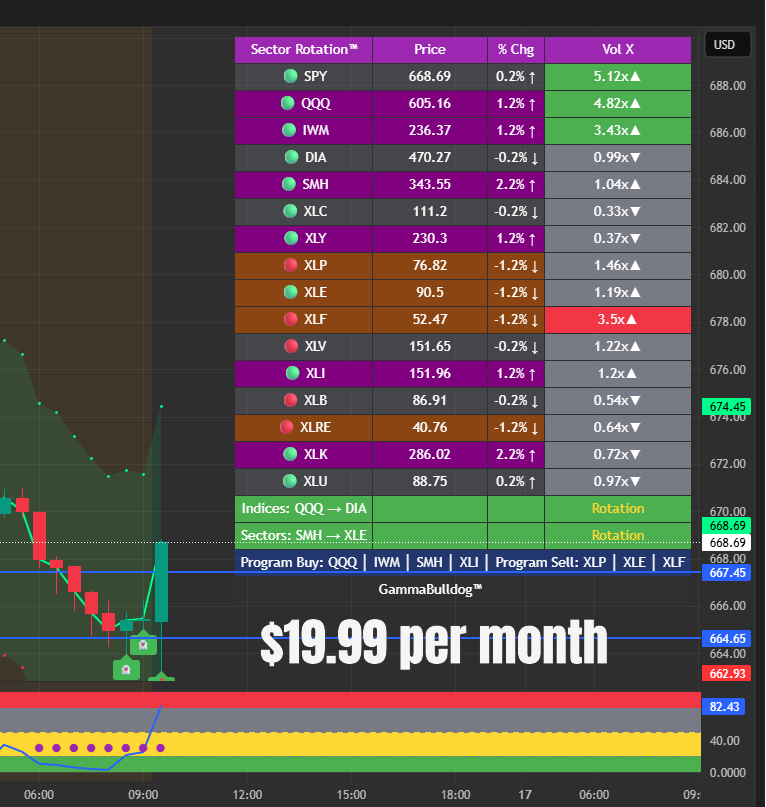
Task: Click the Price column header
Action: coord(430,50)
